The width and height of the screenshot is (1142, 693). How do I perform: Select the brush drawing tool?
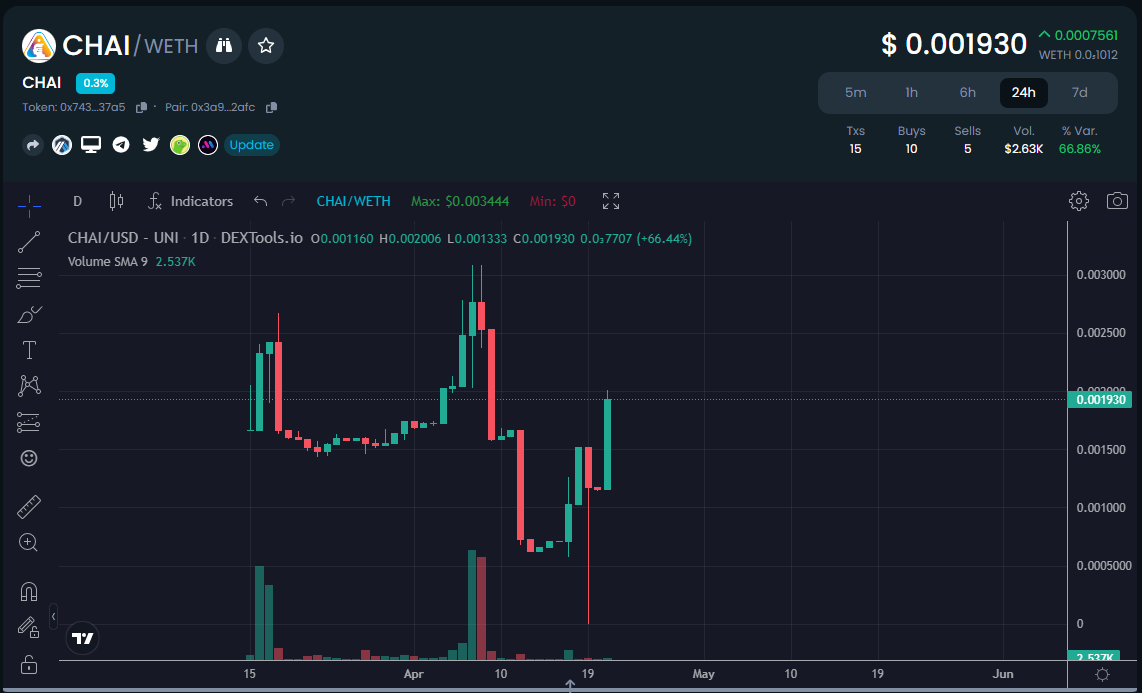[29, 314]
